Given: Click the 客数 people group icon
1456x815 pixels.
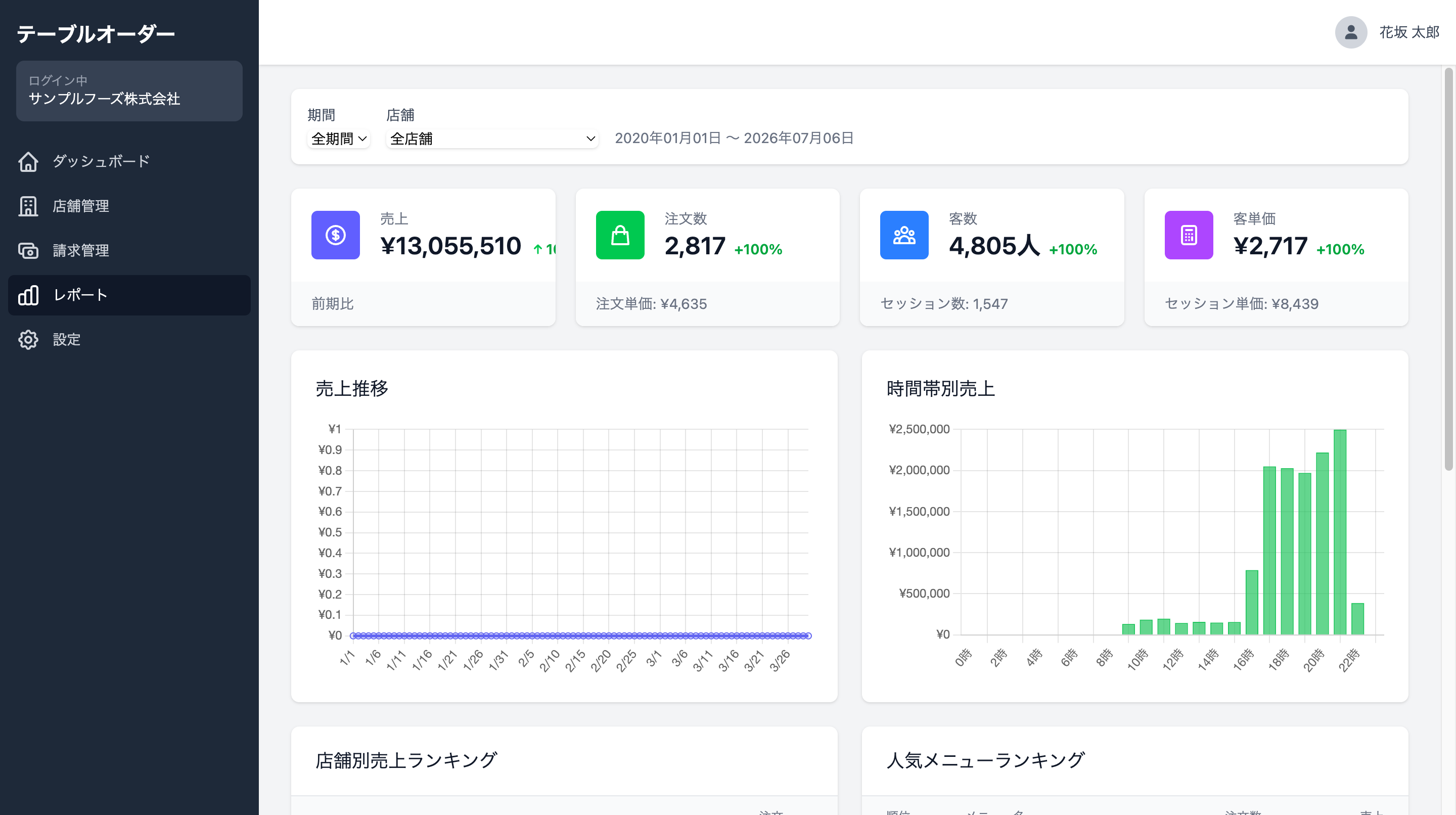Looking at the screenshot, I should tap(904, 235).
